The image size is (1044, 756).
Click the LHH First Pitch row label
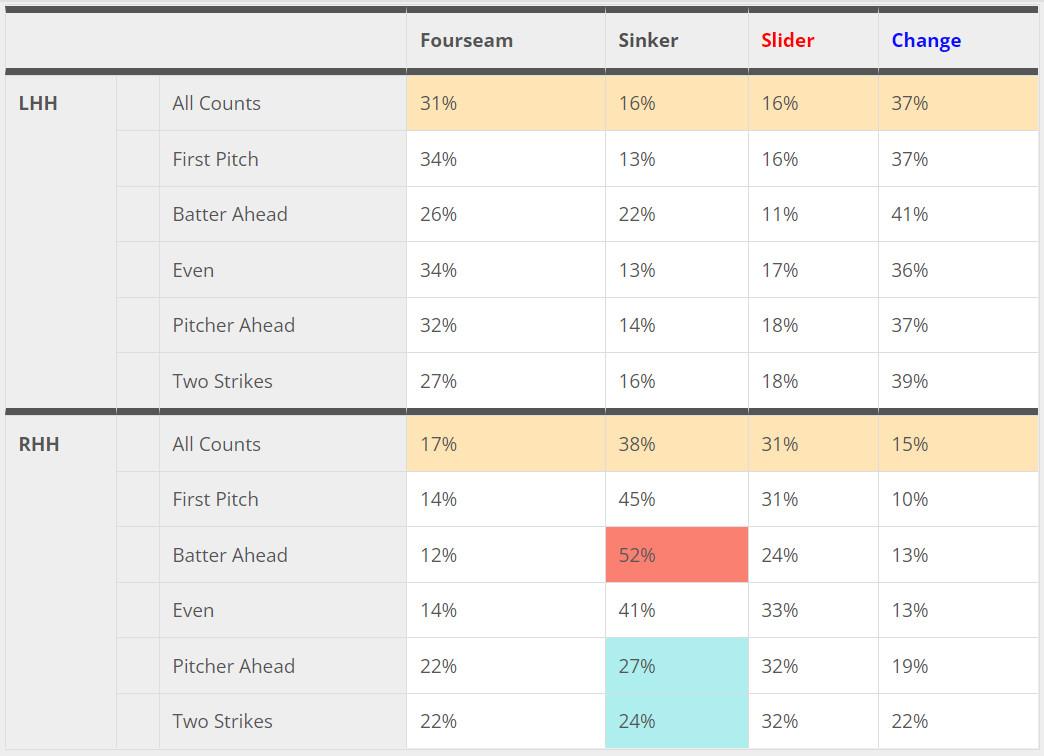coord(215,159)
